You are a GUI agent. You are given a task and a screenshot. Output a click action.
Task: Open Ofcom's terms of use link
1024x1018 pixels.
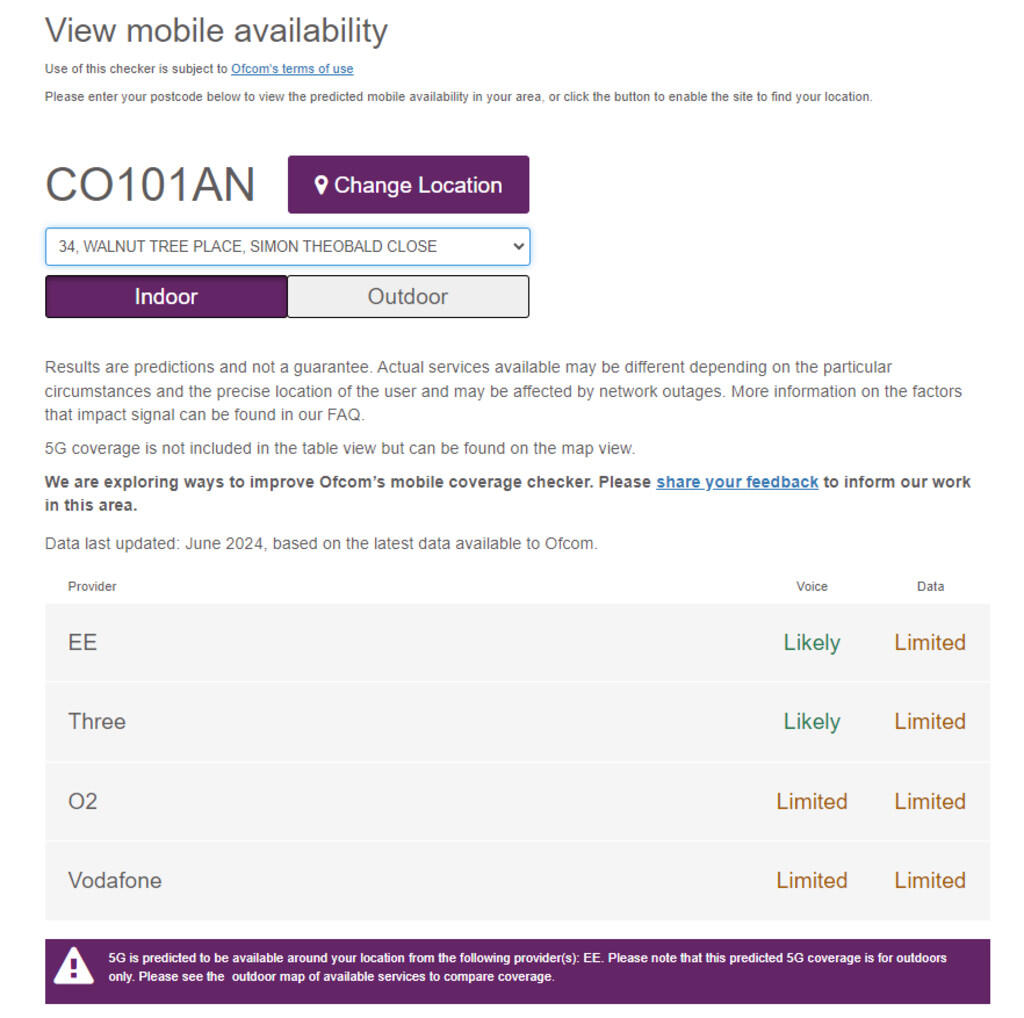pos(292,69)
